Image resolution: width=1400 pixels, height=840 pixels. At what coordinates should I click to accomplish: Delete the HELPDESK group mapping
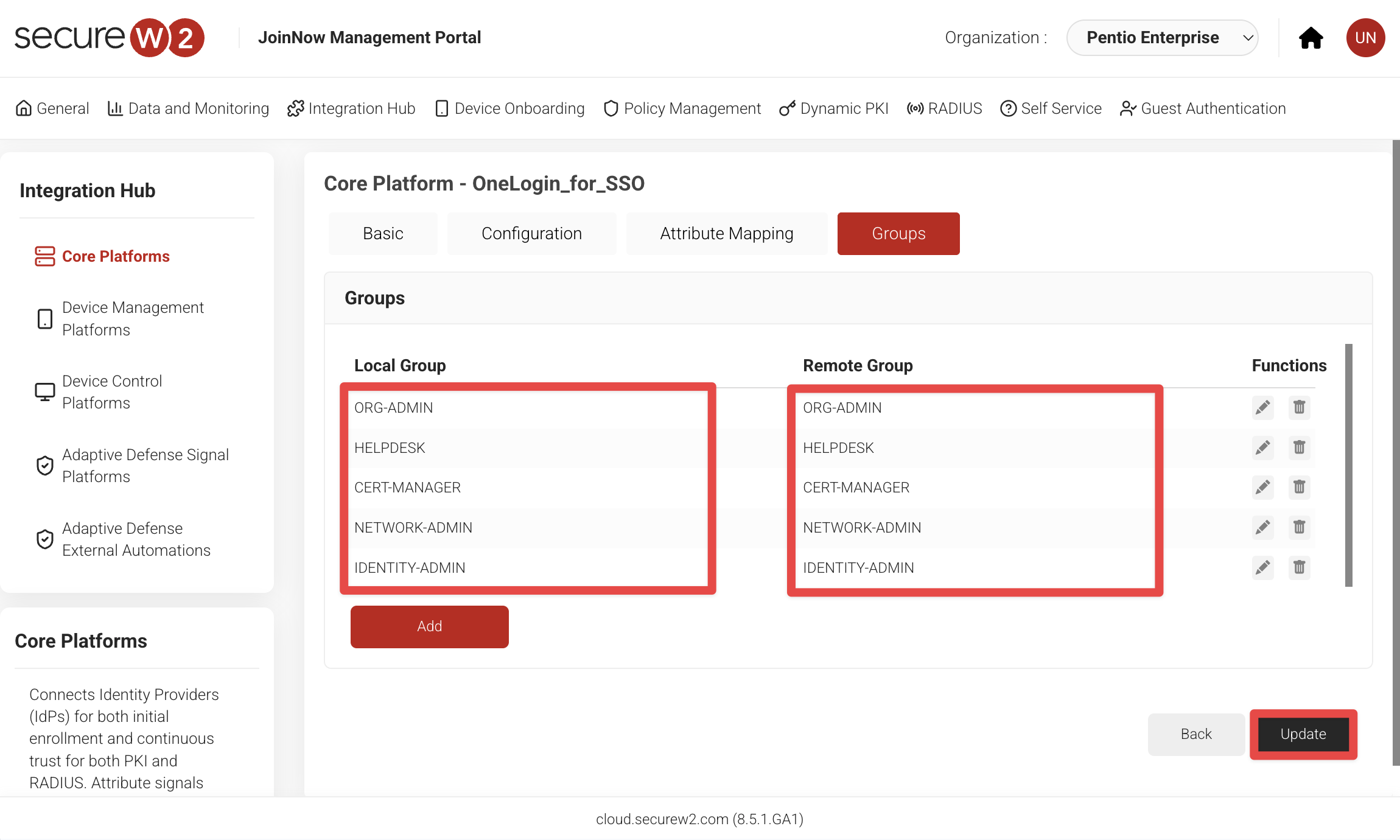coord(1299,447)
